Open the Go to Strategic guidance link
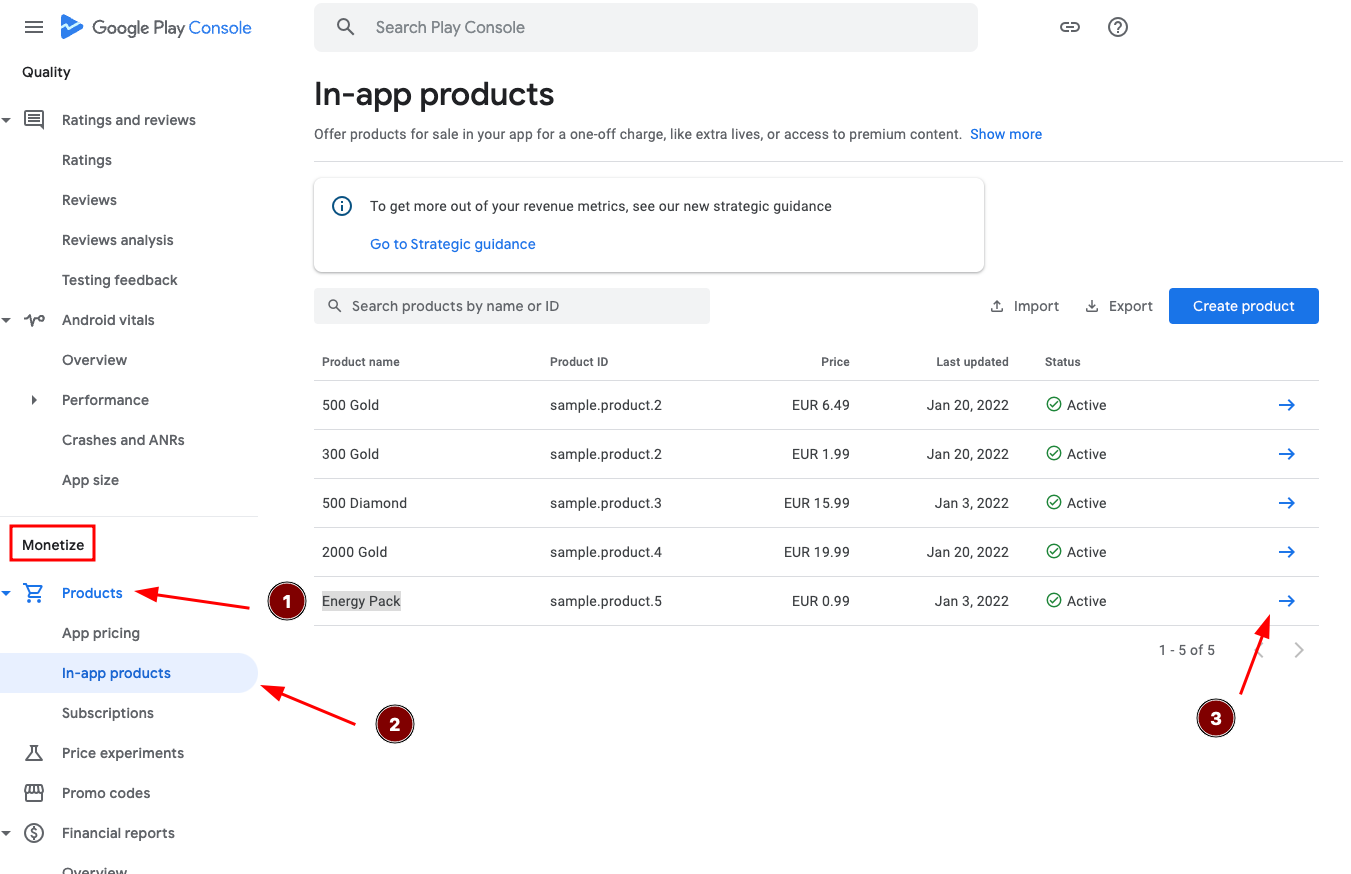The image size is (1351, 874). pos(452,243)
